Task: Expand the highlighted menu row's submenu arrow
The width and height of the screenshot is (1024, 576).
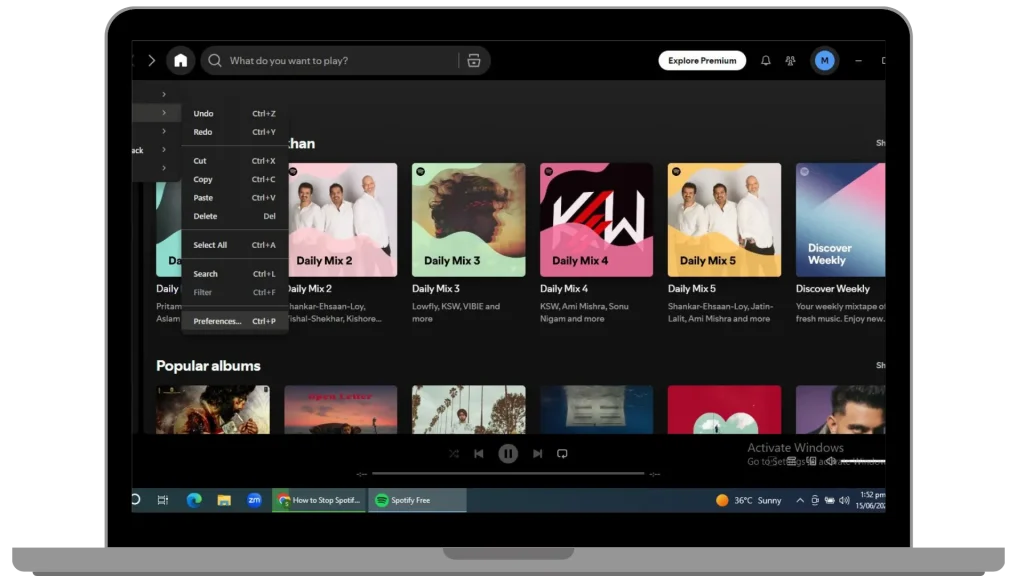Action: click(x=164, y=113)
